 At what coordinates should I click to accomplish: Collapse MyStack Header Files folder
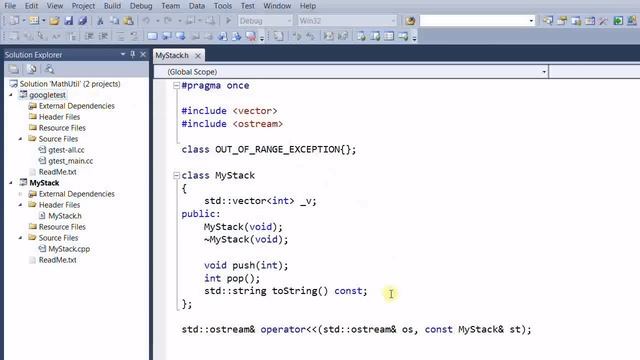(x=20, y=205)
